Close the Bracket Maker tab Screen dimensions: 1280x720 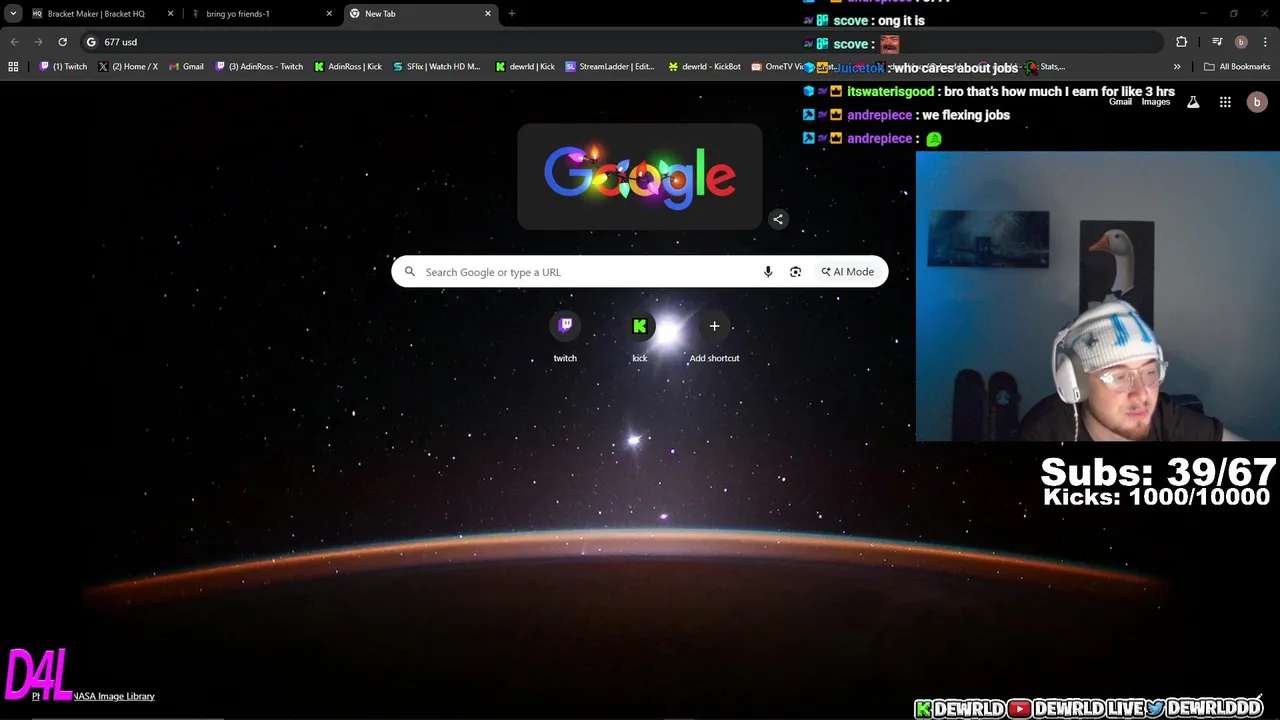coord(170,14)
